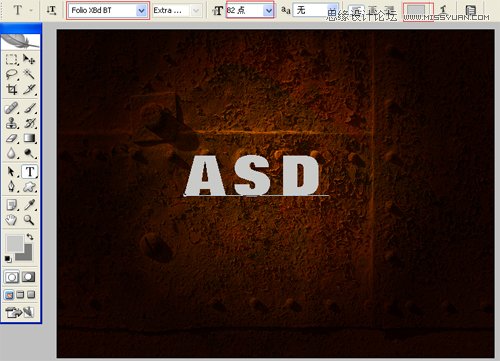Screen dimensions: 500x361
Task: Click the font size T icon
Action: coord(217,11)
